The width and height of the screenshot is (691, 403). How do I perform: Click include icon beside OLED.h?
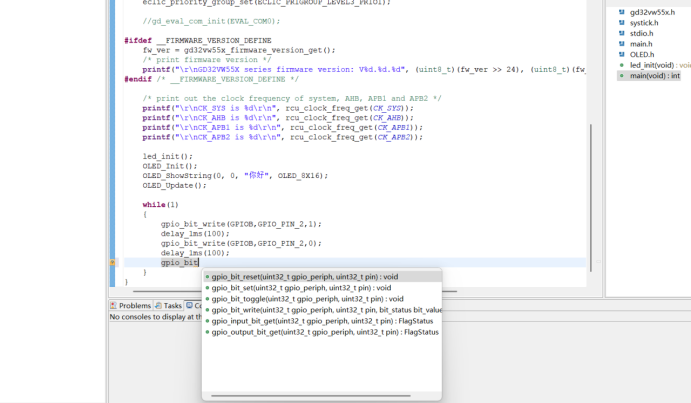point(622,55)
